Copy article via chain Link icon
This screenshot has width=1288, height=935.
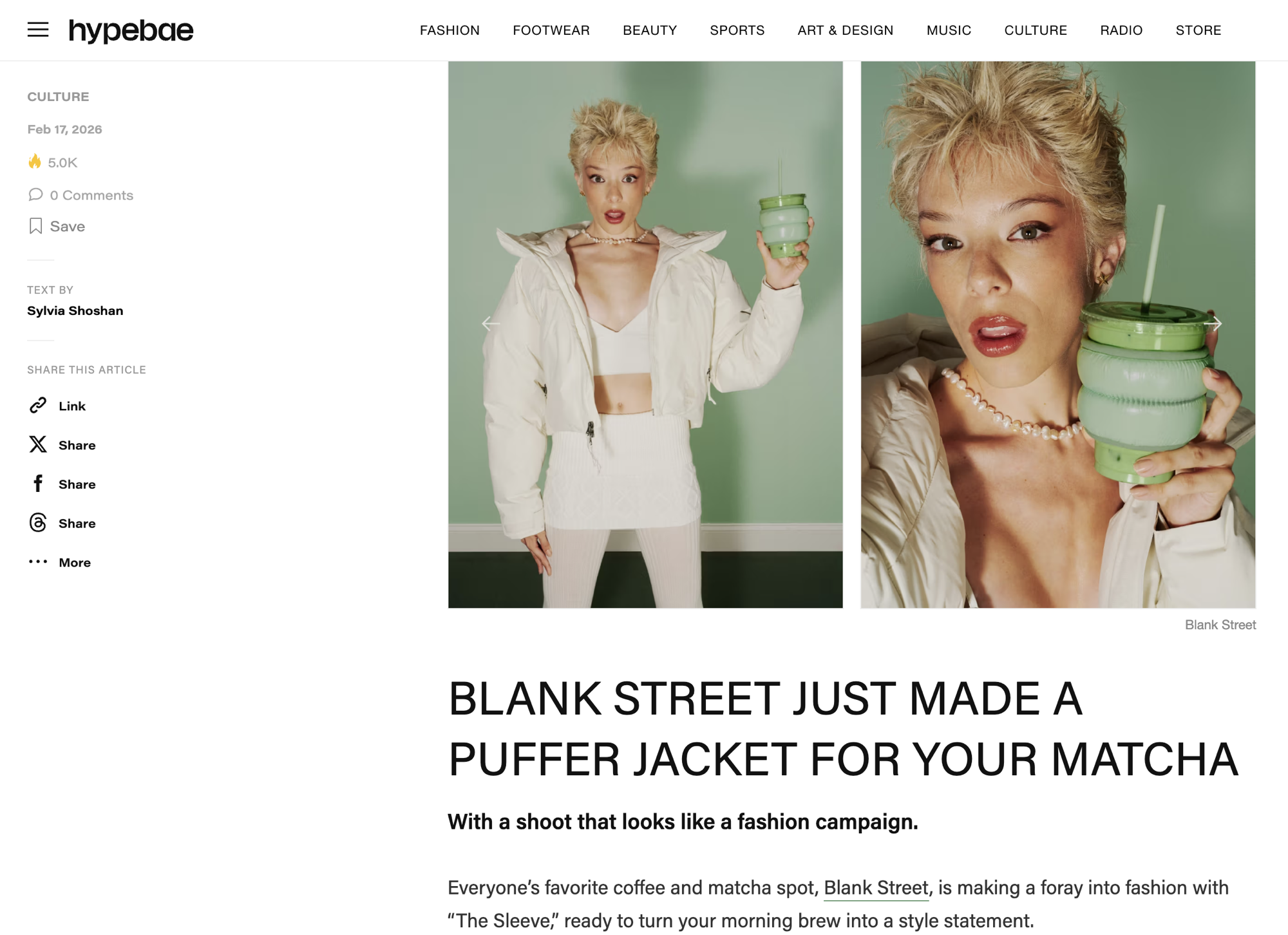pyautogui.click(x=38, y=405)
